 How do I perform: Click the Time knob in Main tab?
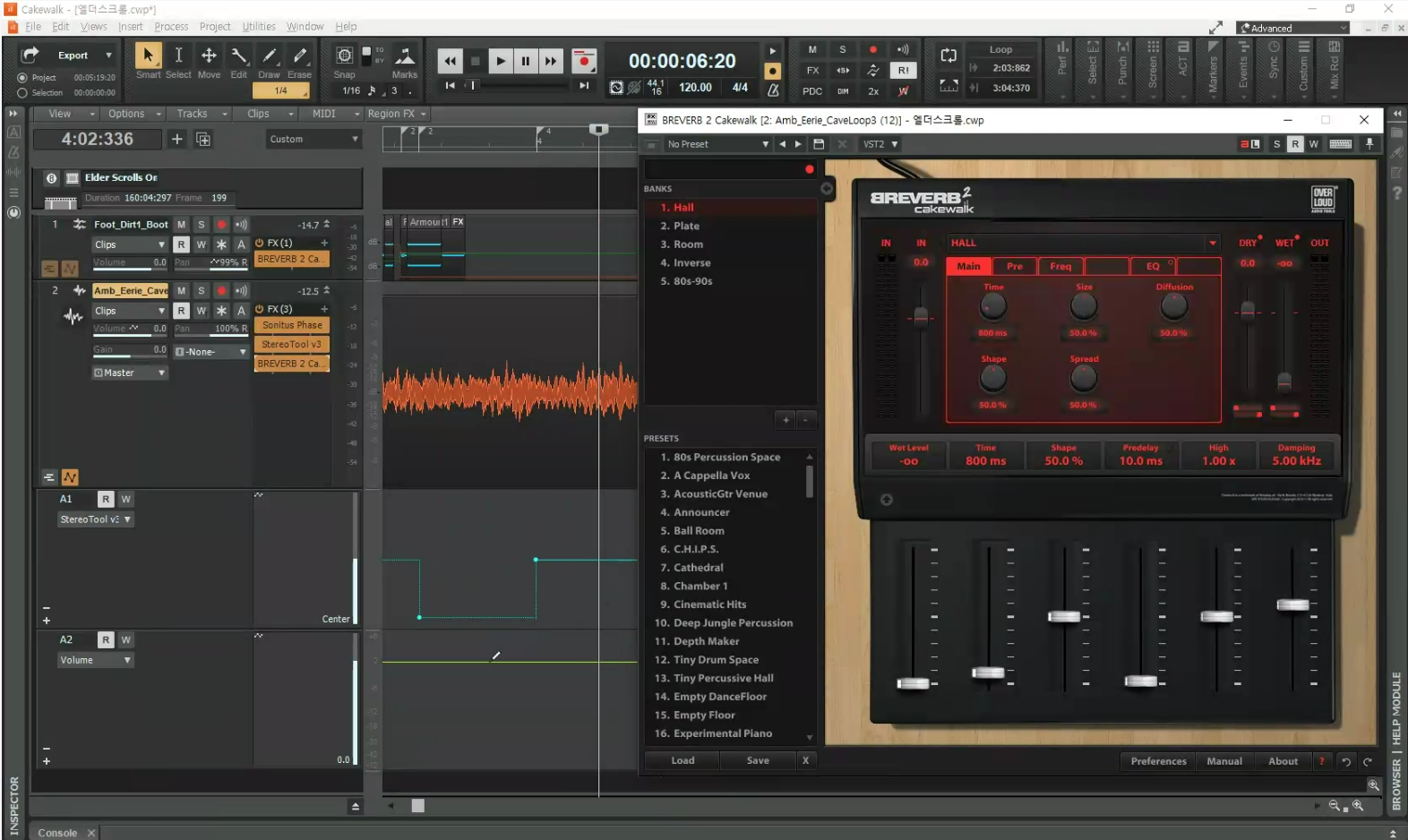tap(992, 306)
